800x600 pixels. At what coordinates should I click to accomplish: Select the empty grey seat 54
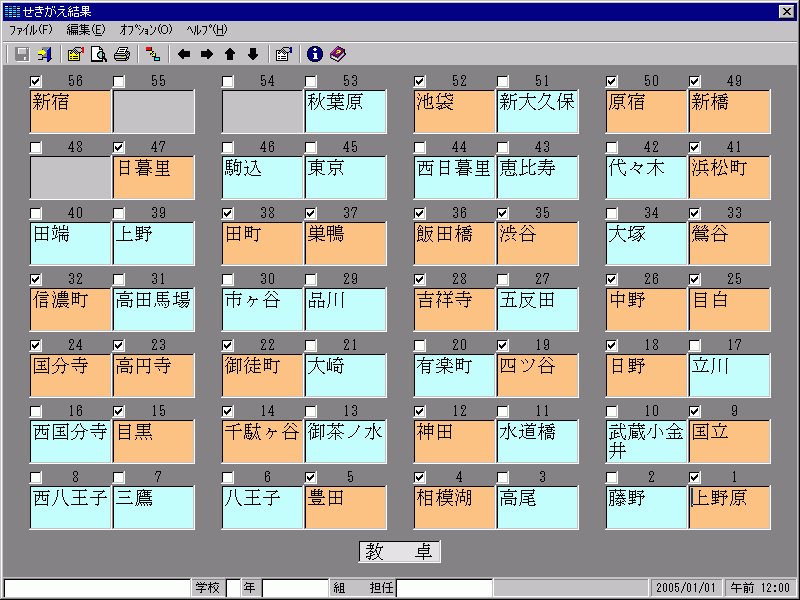pos(262,111)
